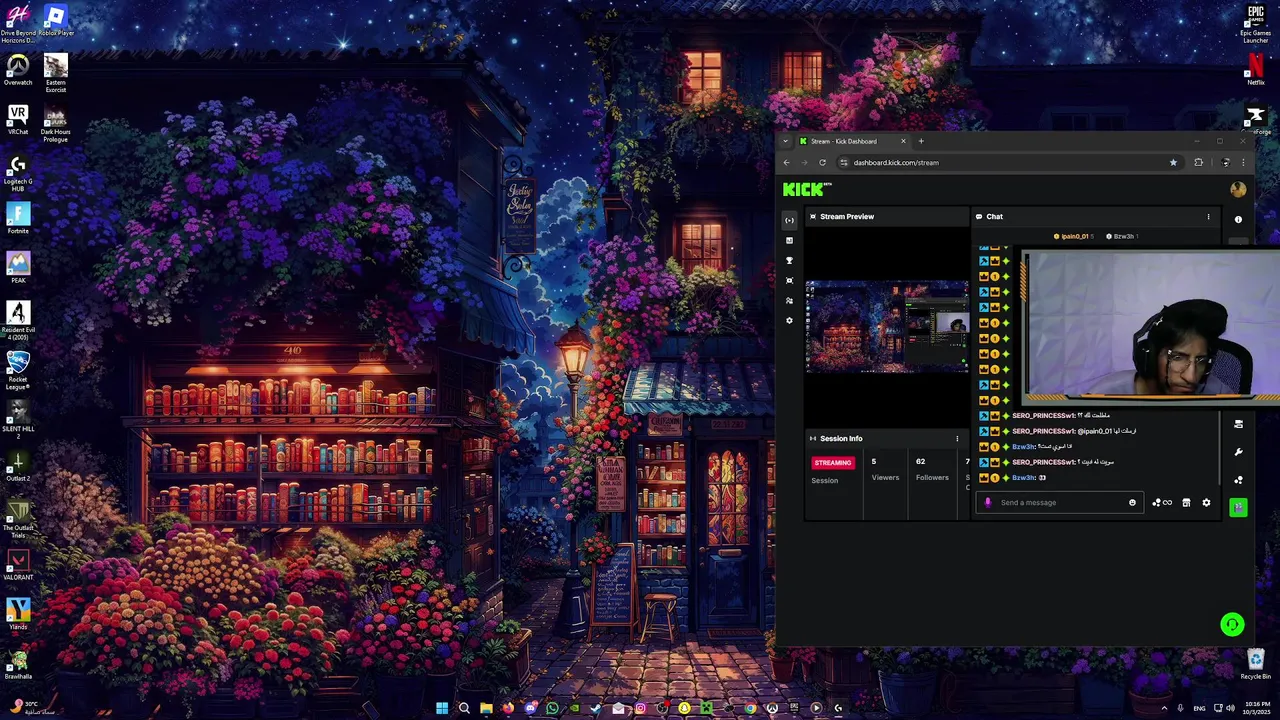1280x720 pixels.
Task: Open the trophy icon in Kick sidebar
Action: (x=789, y=260)
